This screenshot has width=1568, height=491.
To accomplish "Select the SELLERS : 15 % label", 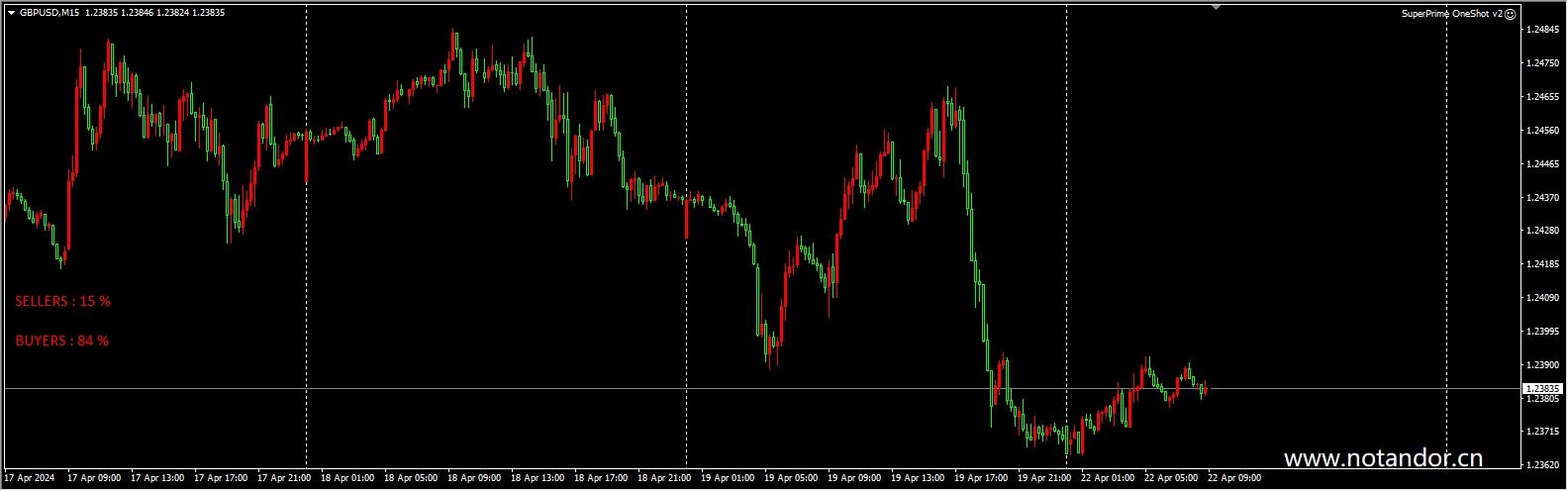I will click(62, 301).
